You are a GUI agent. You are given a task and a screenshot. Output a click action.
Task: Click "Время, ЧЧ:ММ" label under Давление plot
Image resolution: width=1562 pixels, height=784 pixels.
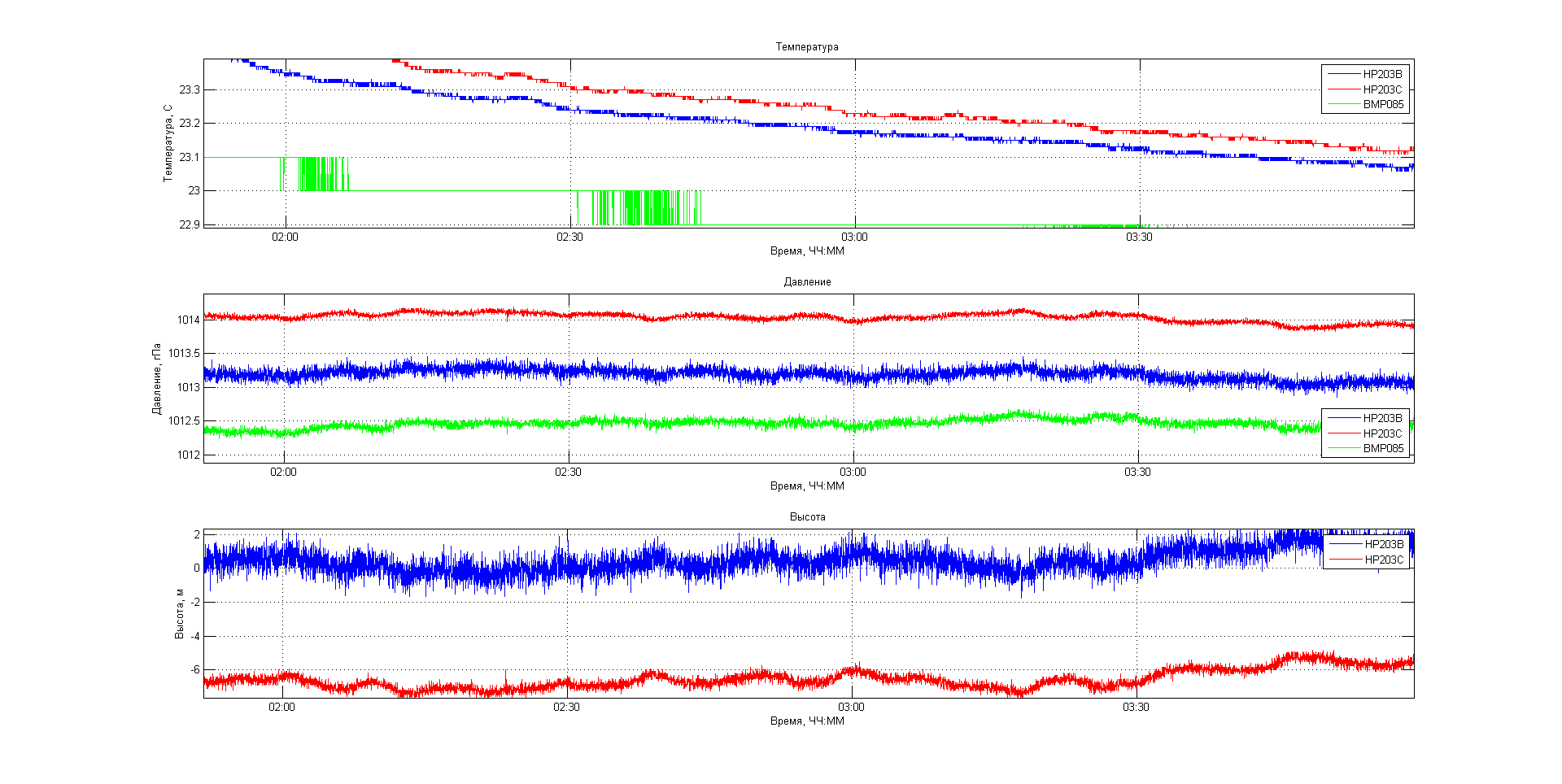(807, 486)
